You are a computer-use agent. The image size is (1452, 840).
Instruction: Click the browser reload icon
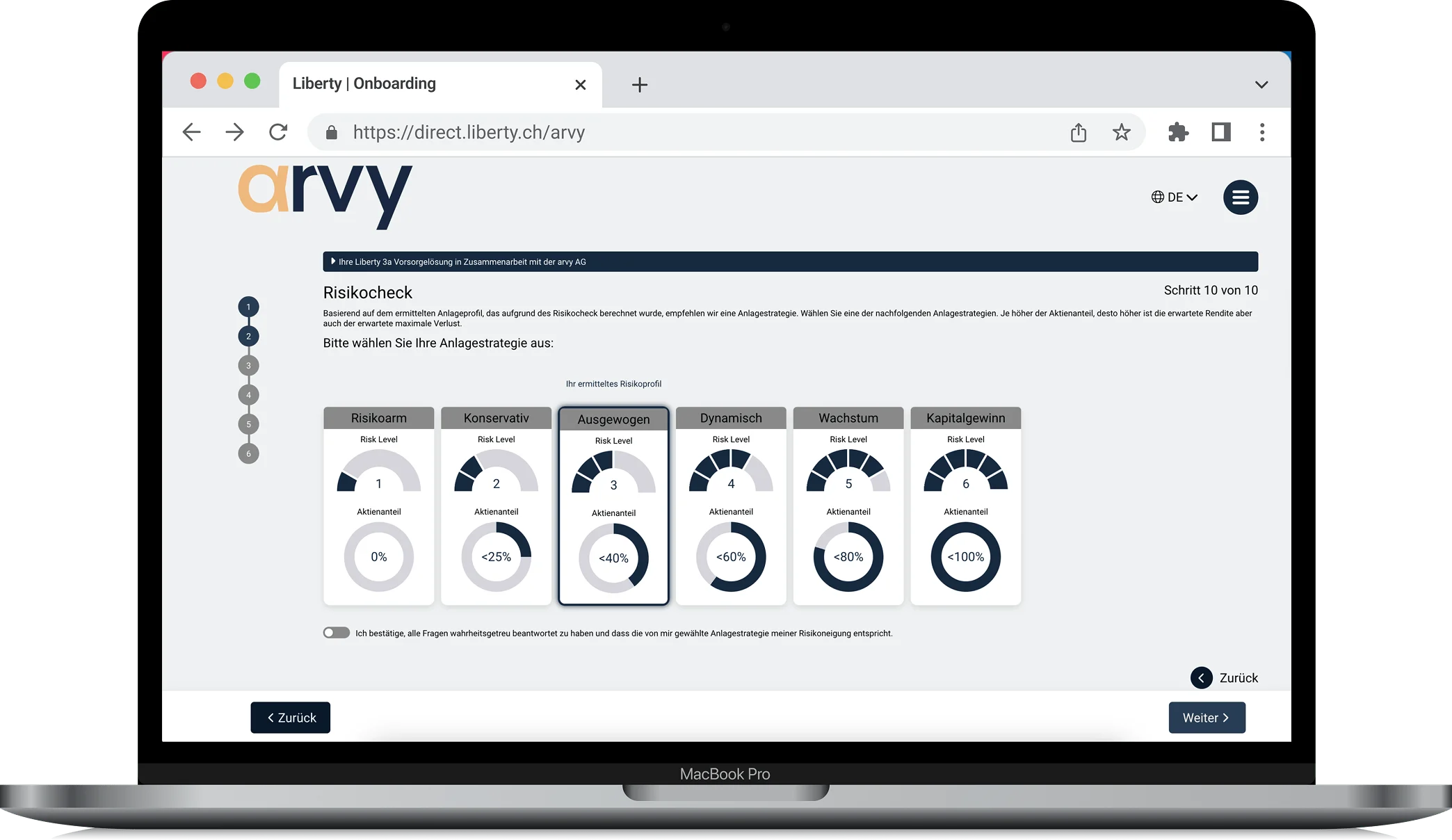click(x=278, y=132)
